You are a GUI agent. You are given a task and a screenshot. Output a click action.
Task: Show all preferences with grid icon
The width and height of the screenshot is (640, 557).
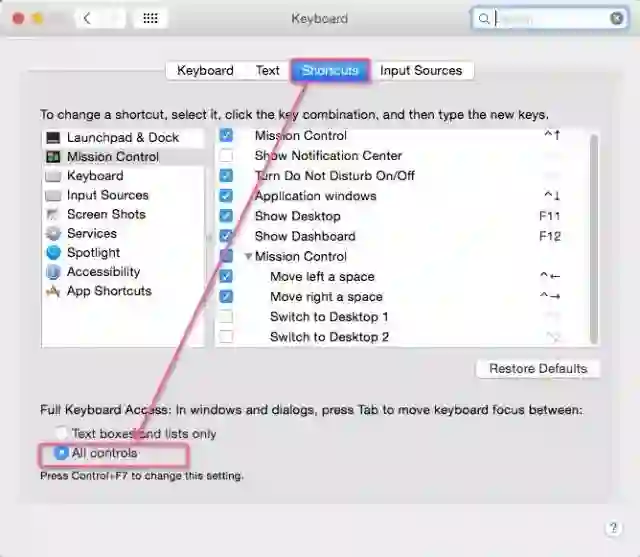pos(151,18)
